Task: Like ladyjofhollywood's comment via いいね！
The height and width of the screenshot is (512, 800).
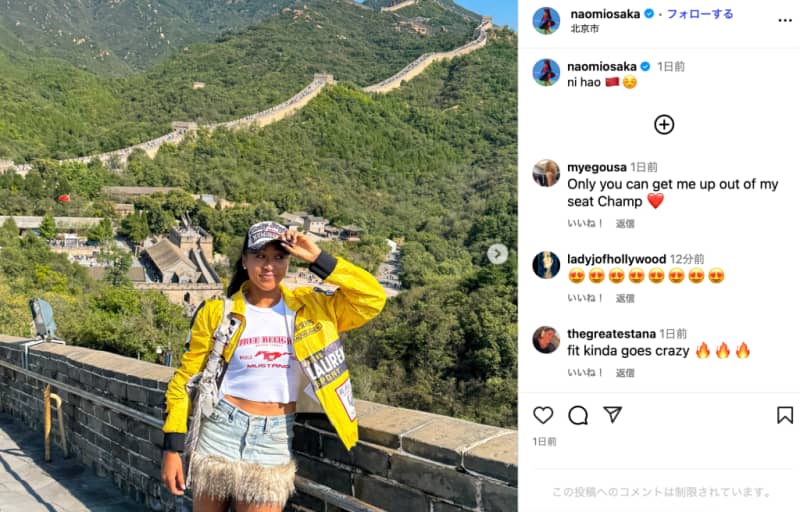Action: (x=586, y=298)
